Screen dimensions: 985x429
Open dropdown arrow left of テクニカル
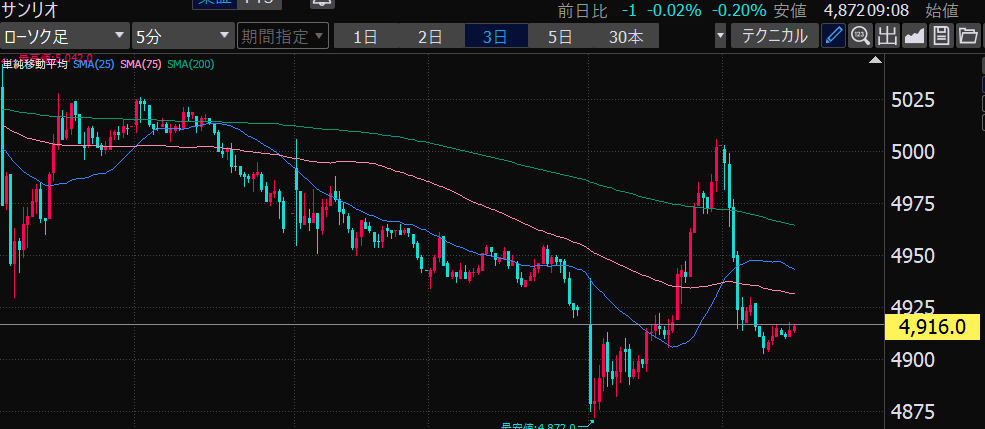pyautogui.click(x=721, y=37)
